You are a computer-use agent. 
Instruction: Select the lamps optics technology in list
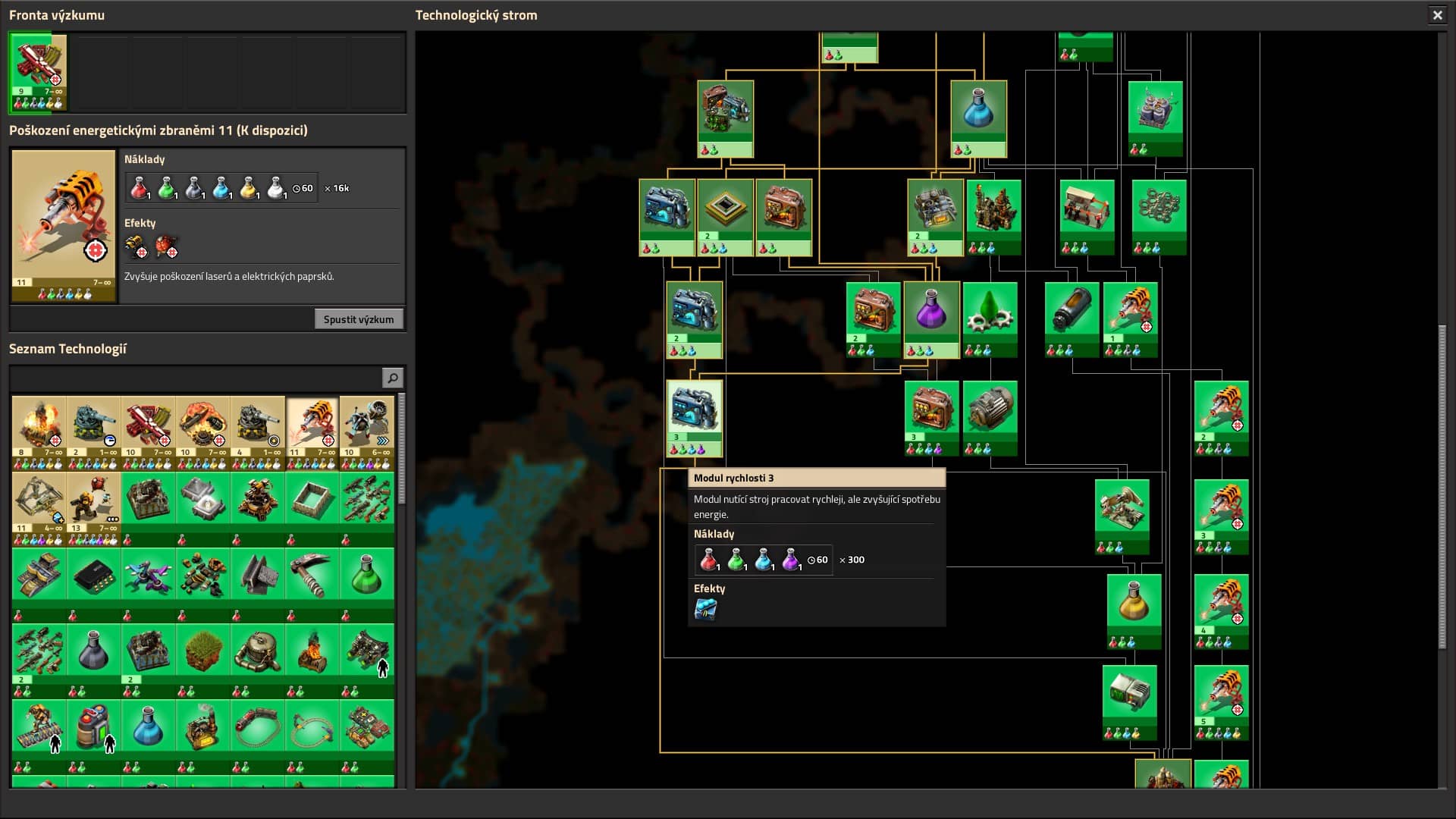[x=203, y=508]
